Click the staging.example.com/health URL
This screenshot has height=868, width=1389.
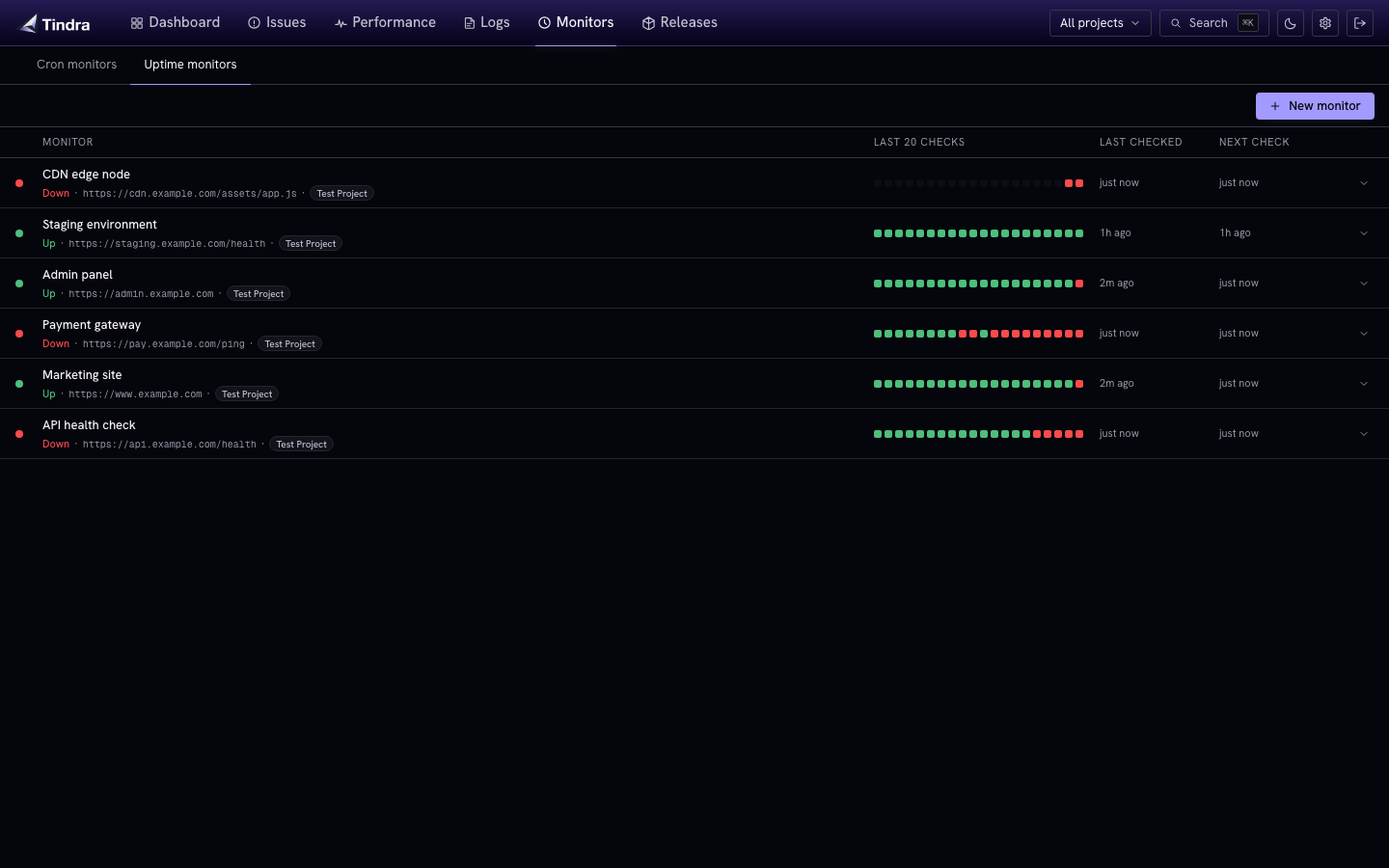coord(167,244)
